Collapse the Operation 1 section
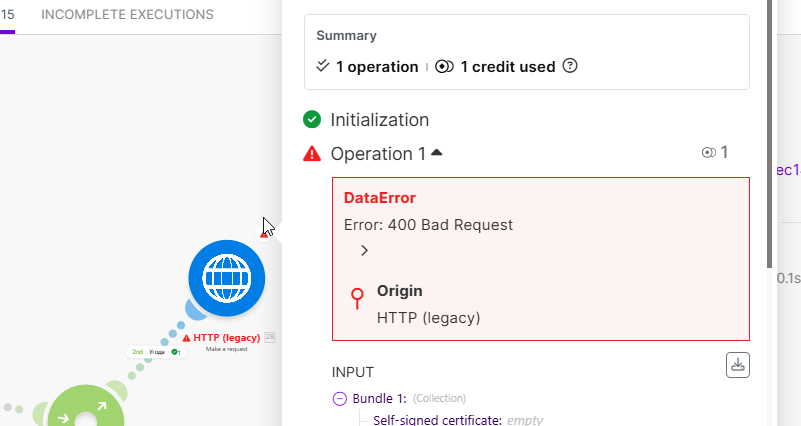801x426 pixels. pyautogui.click(x=436, y=153)
